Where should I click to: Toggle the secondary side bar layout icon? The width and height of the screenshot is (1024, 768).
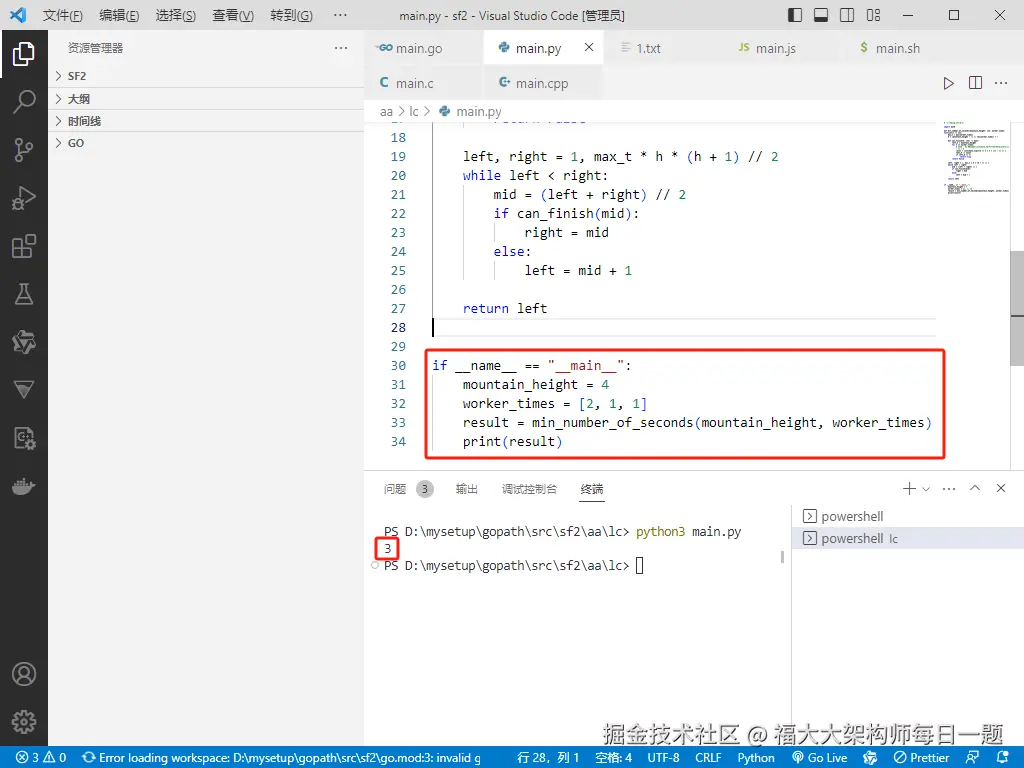click(x=847, y=15)
